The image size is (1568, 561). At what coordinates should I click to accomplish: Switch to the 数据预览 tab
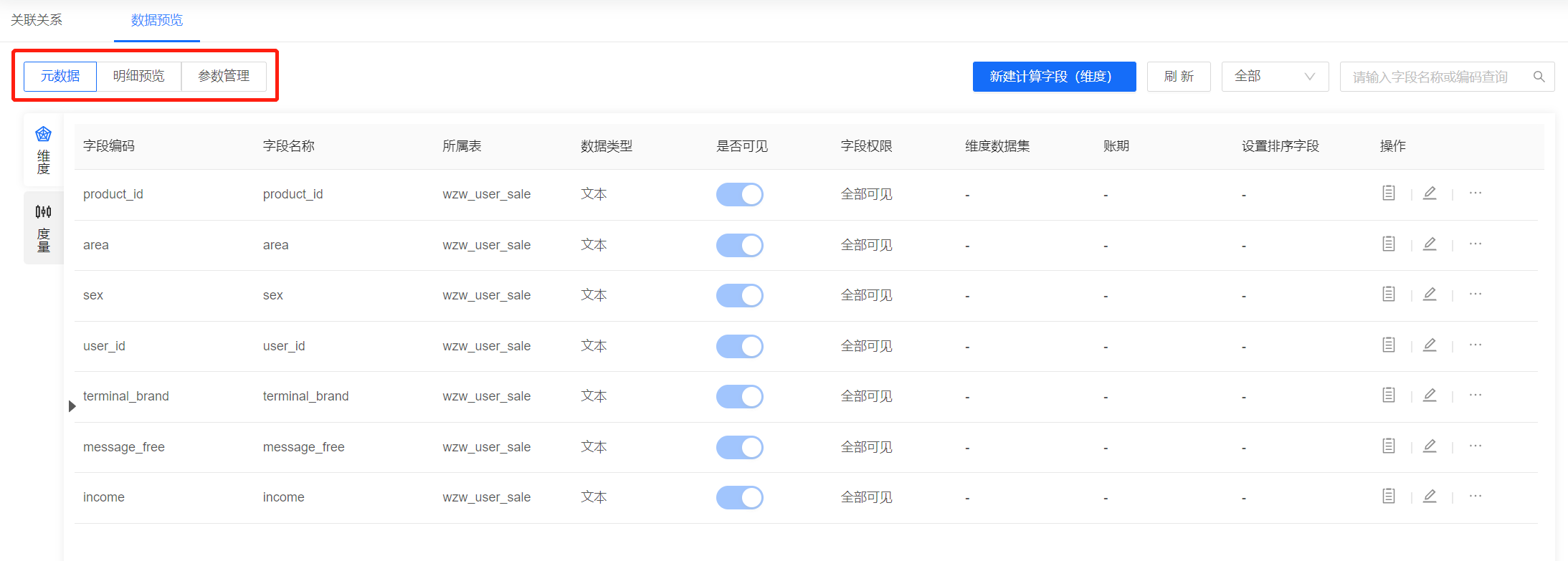click(157, 20)
